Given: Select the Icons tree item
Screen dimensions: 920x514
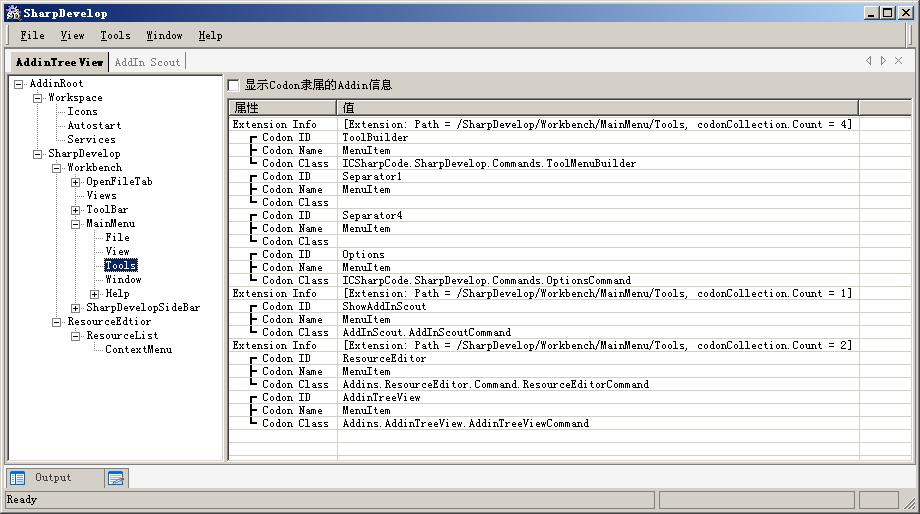Looking at the screenshot, I should (x=82, y=111).
